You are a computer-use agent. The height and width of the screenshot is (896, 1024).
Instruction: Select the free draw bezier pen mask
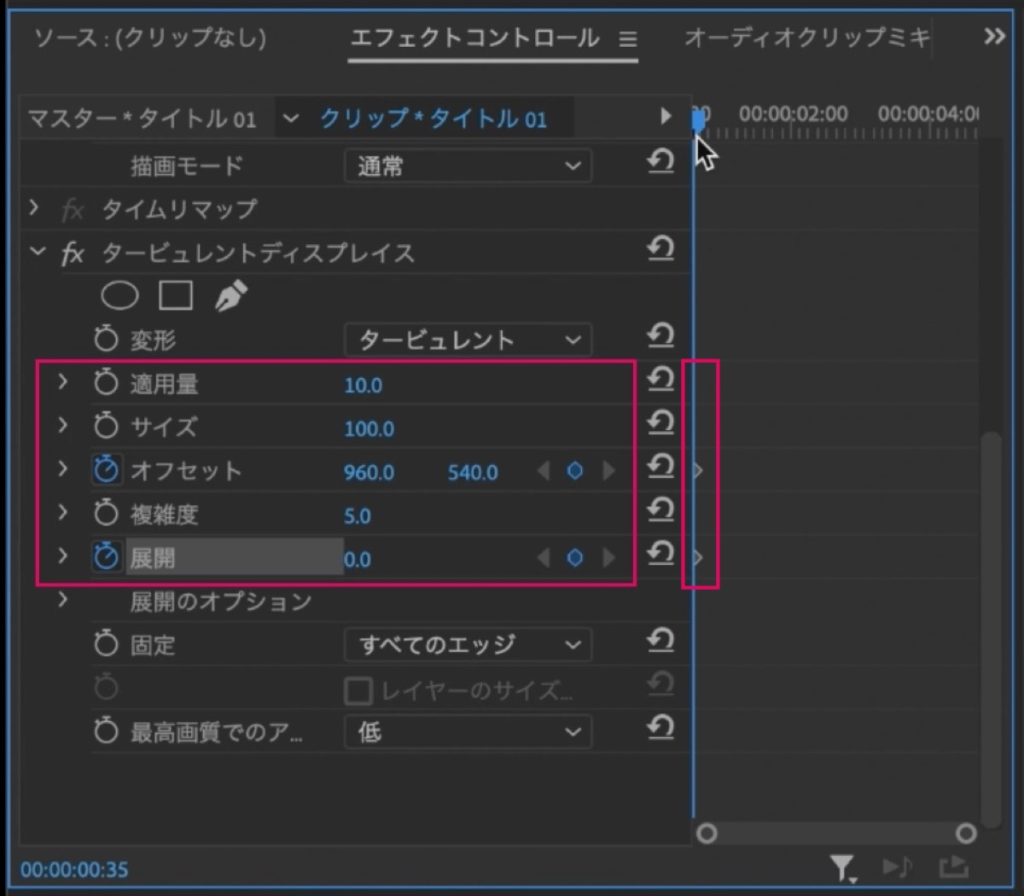click(x=231, y=295)
